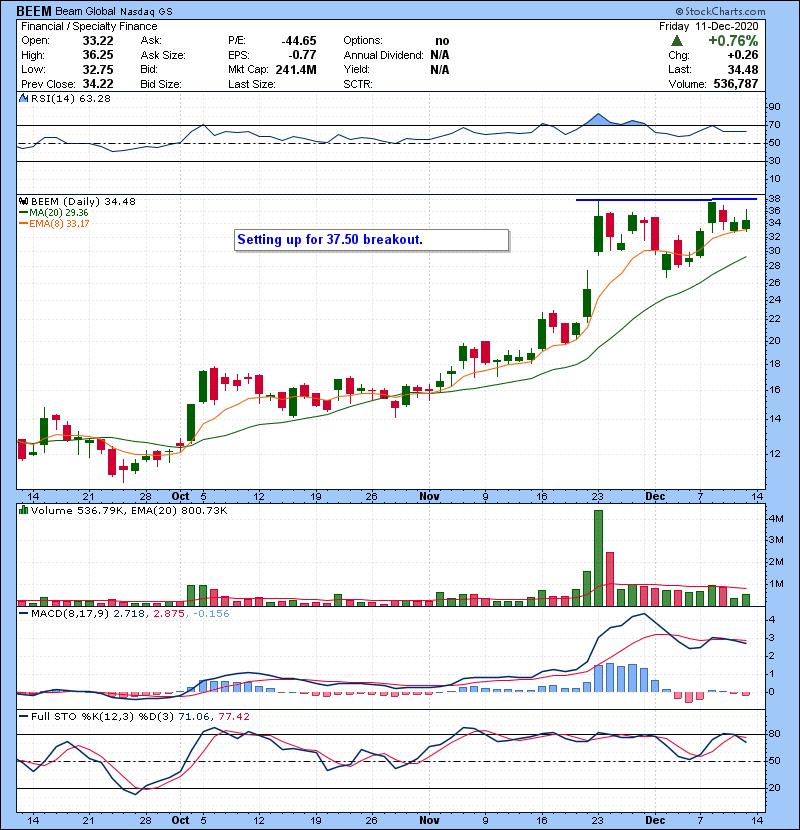Click the P/E value -44.65
This screenshot has width=800, height=830.
pyautogui.click(x=299, y=41)
